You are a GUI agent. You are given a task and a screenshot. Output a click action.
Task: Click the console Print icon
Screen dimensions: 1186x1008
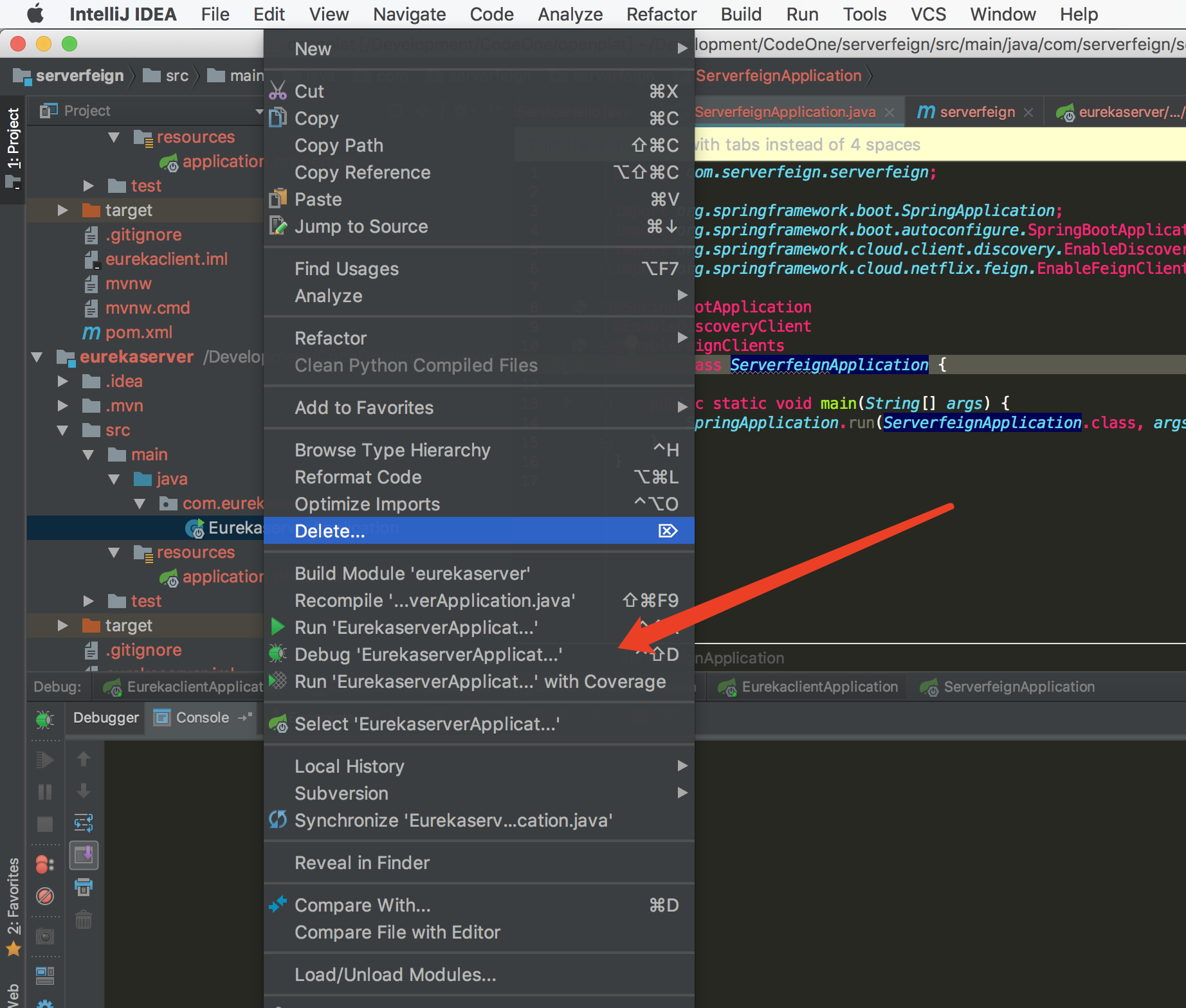pyautogui.click(x=84, y=888)
